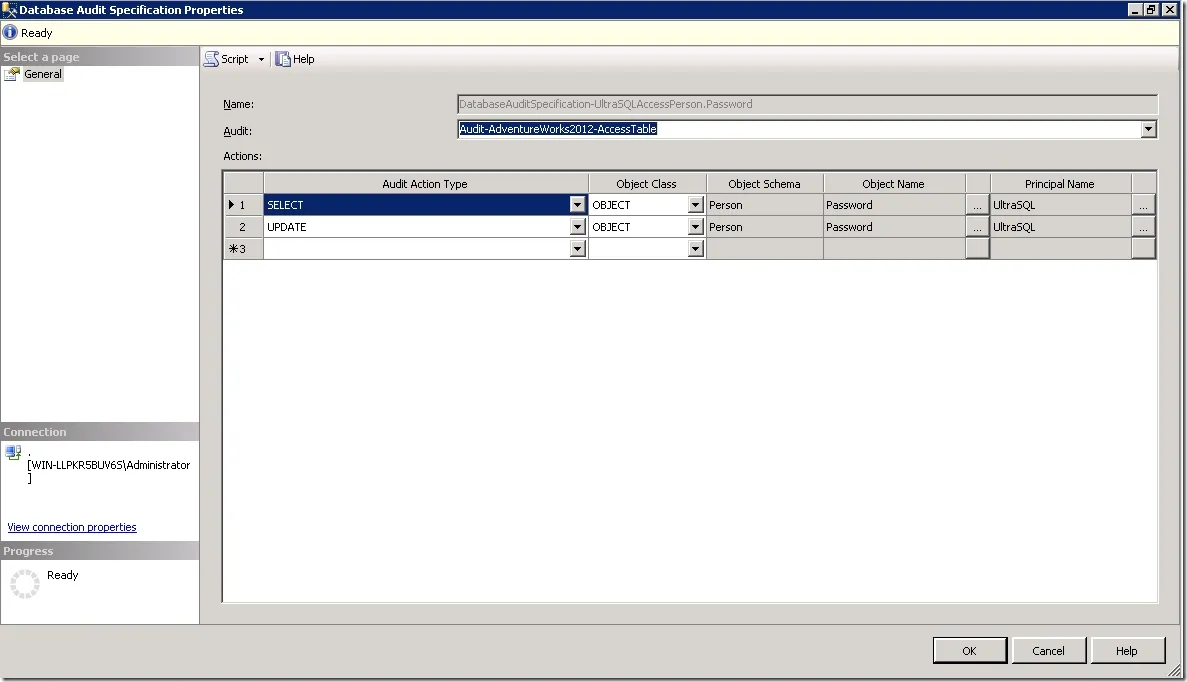Click Audit Action Type column header
The width and height of the screenshot is (1187, 682).
(x=425, y=184)
